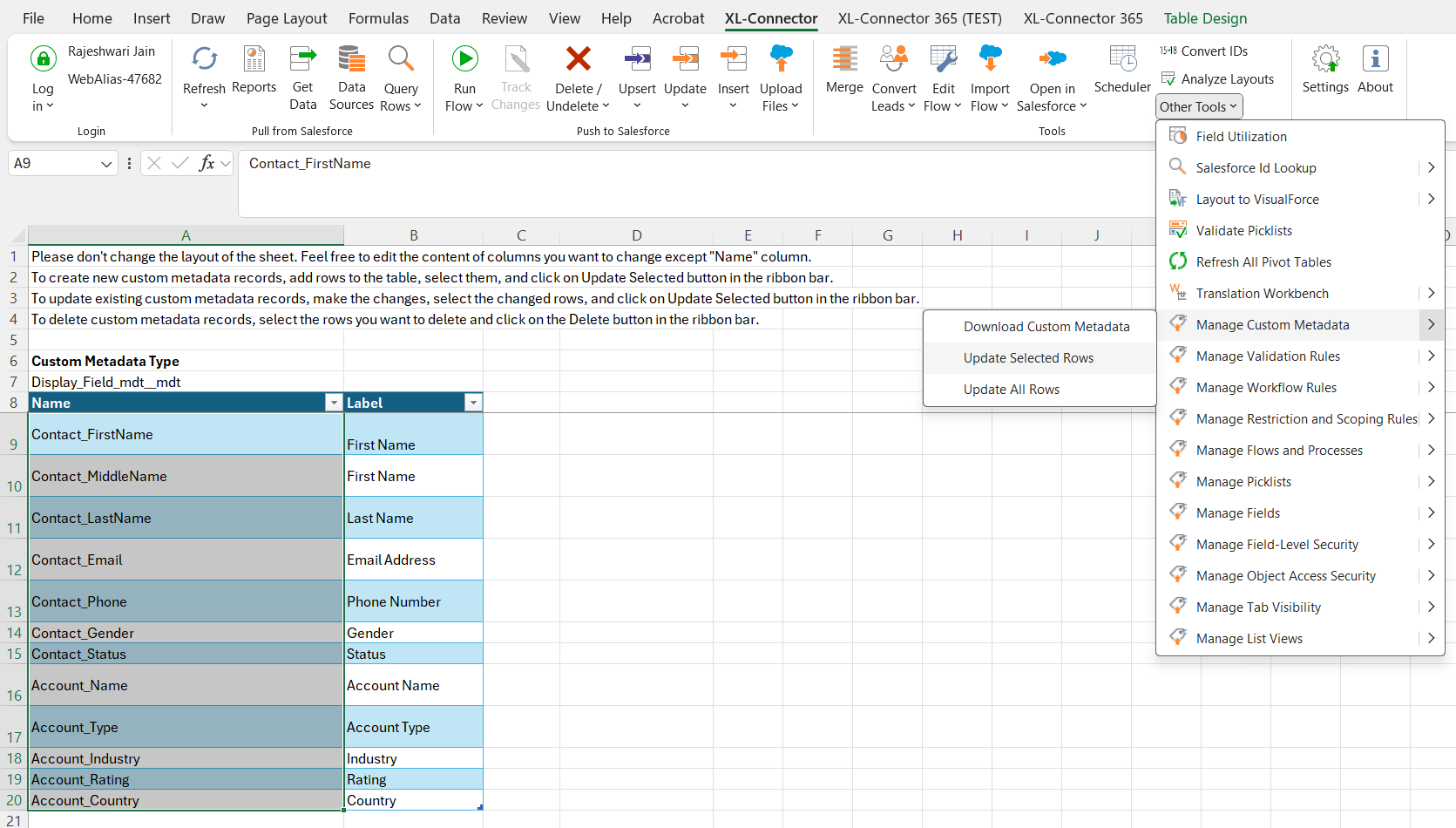Click the Upsert icon

[637, 60]
